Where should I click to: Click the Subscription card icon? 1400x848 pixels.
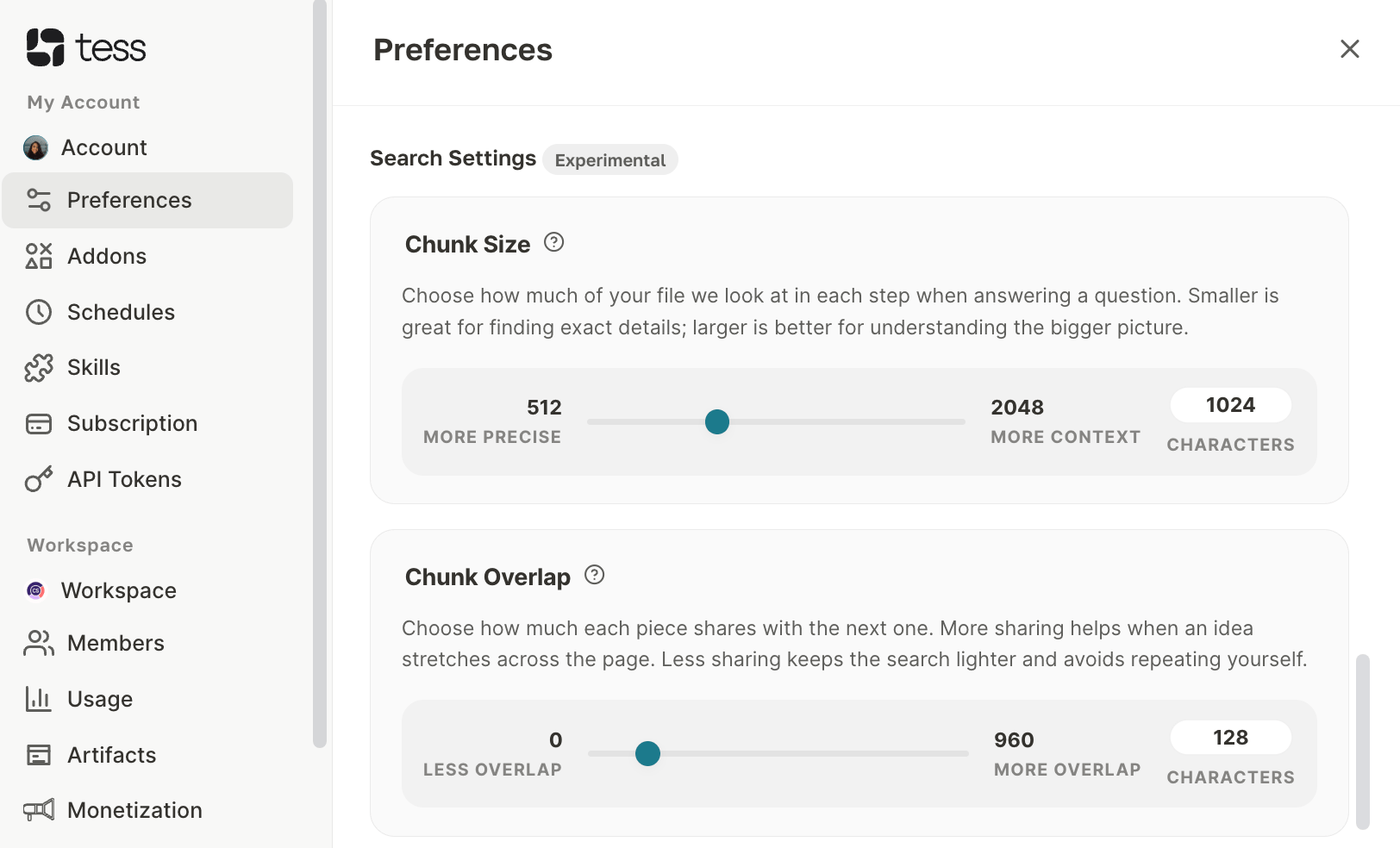[39, 424]
